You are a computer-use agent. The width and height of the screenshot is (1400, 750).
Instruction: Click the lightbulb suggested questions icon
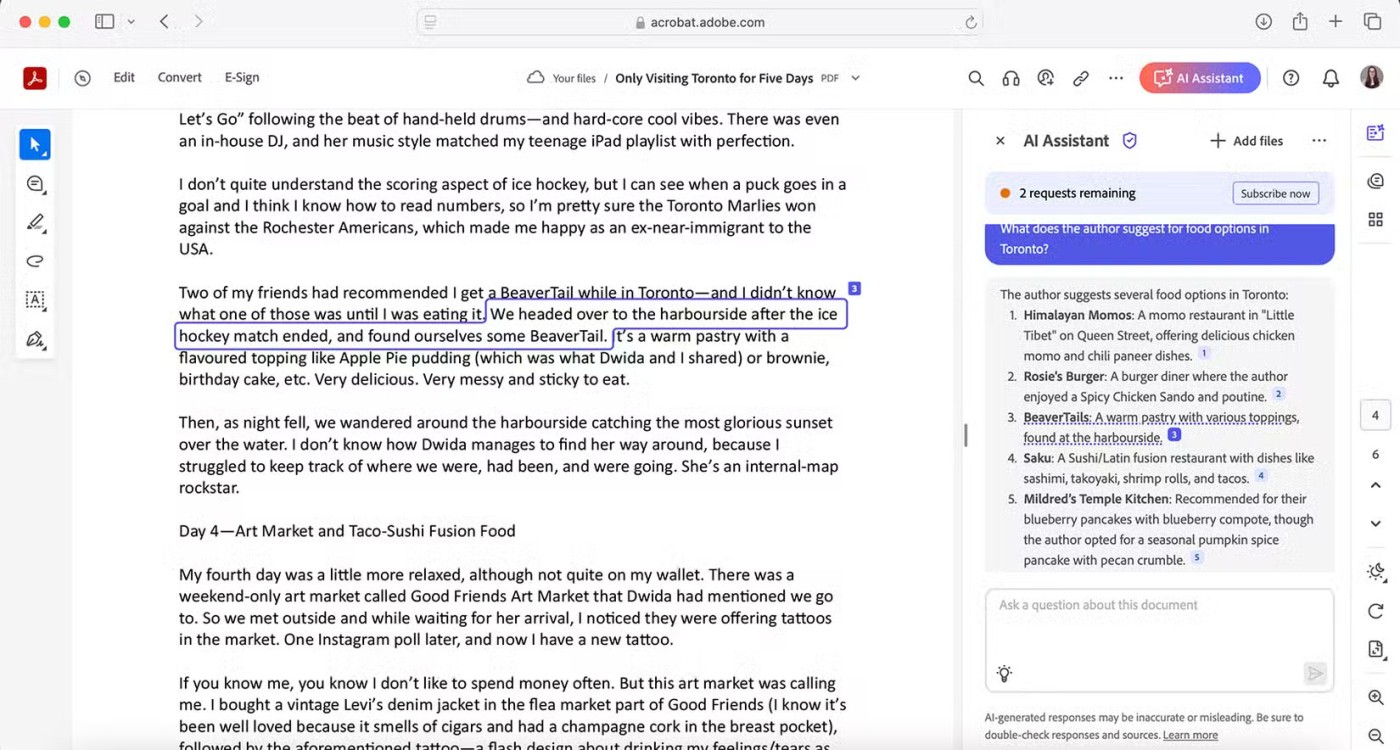pos(1005,674)
